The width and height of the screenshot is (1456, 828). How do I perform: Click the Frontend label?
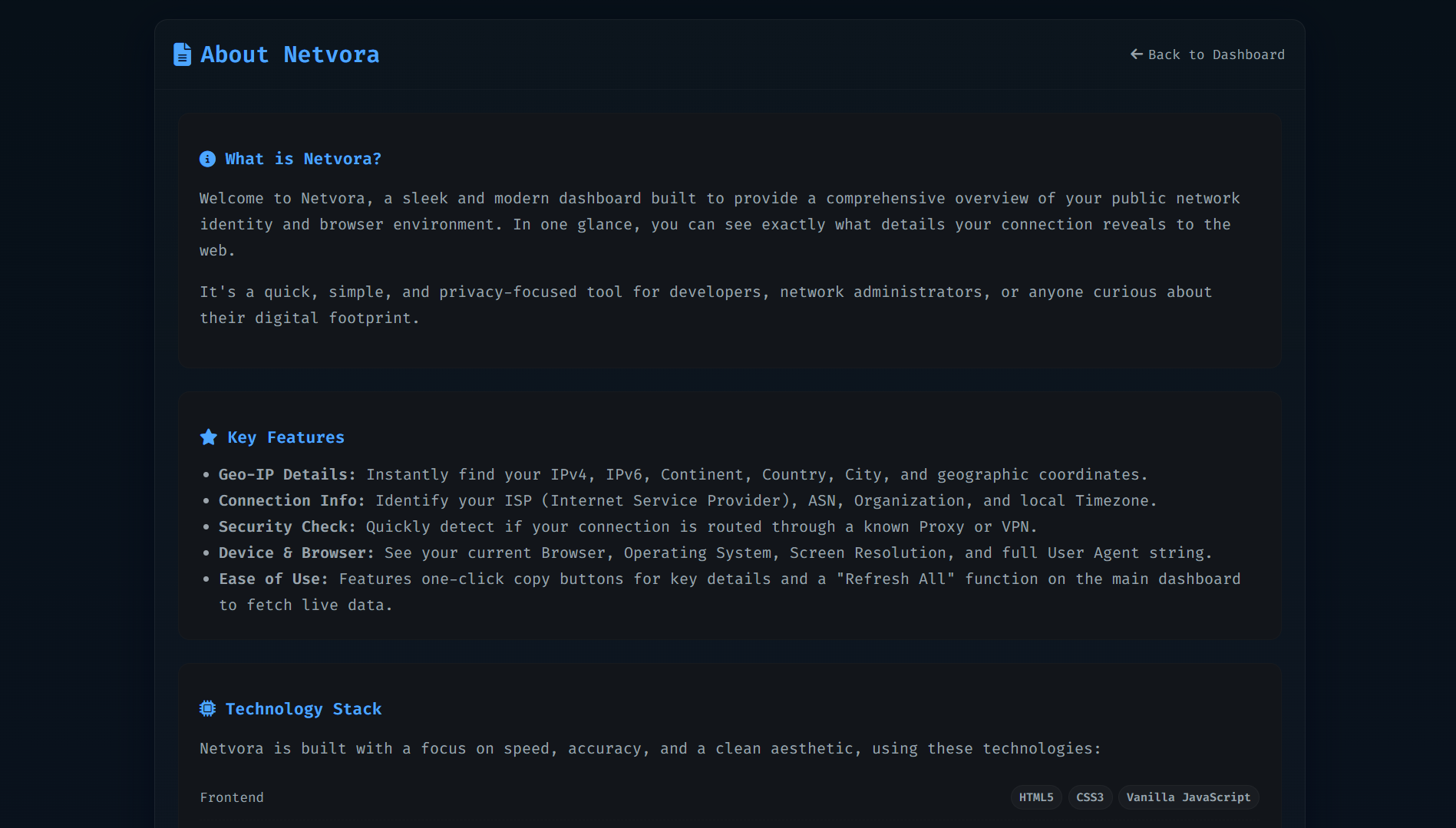(231, 797)
